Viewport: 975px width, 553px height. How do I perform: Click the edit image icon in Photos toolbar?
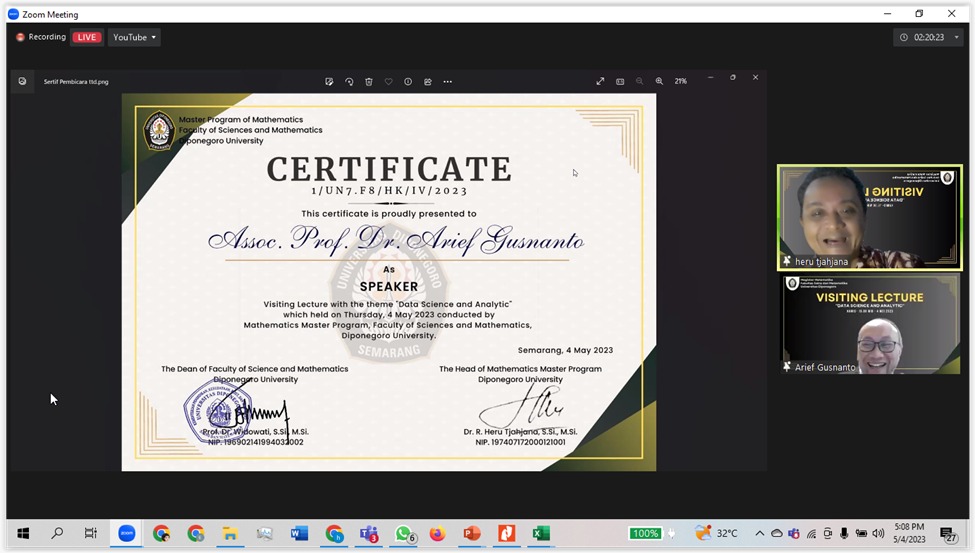[x=329, y=81]
